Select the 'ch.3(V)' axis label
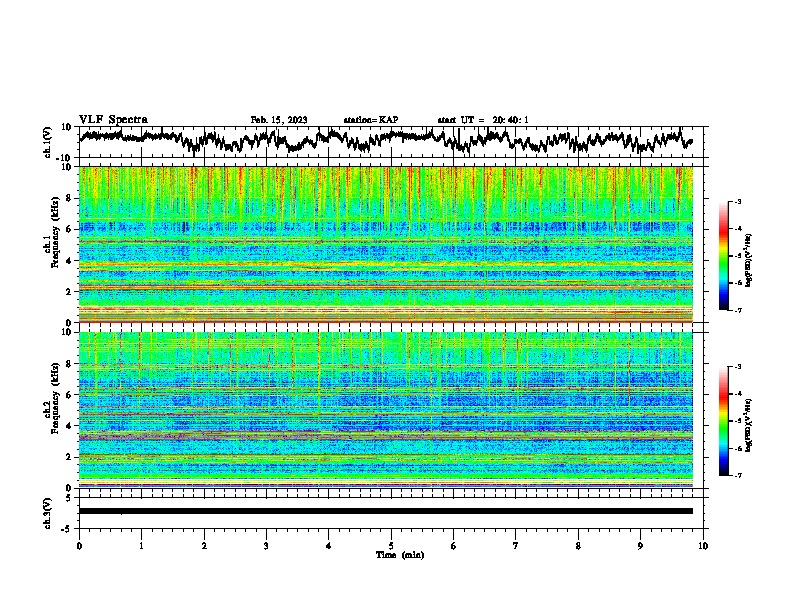792x612 pixels. coord(48,513)
